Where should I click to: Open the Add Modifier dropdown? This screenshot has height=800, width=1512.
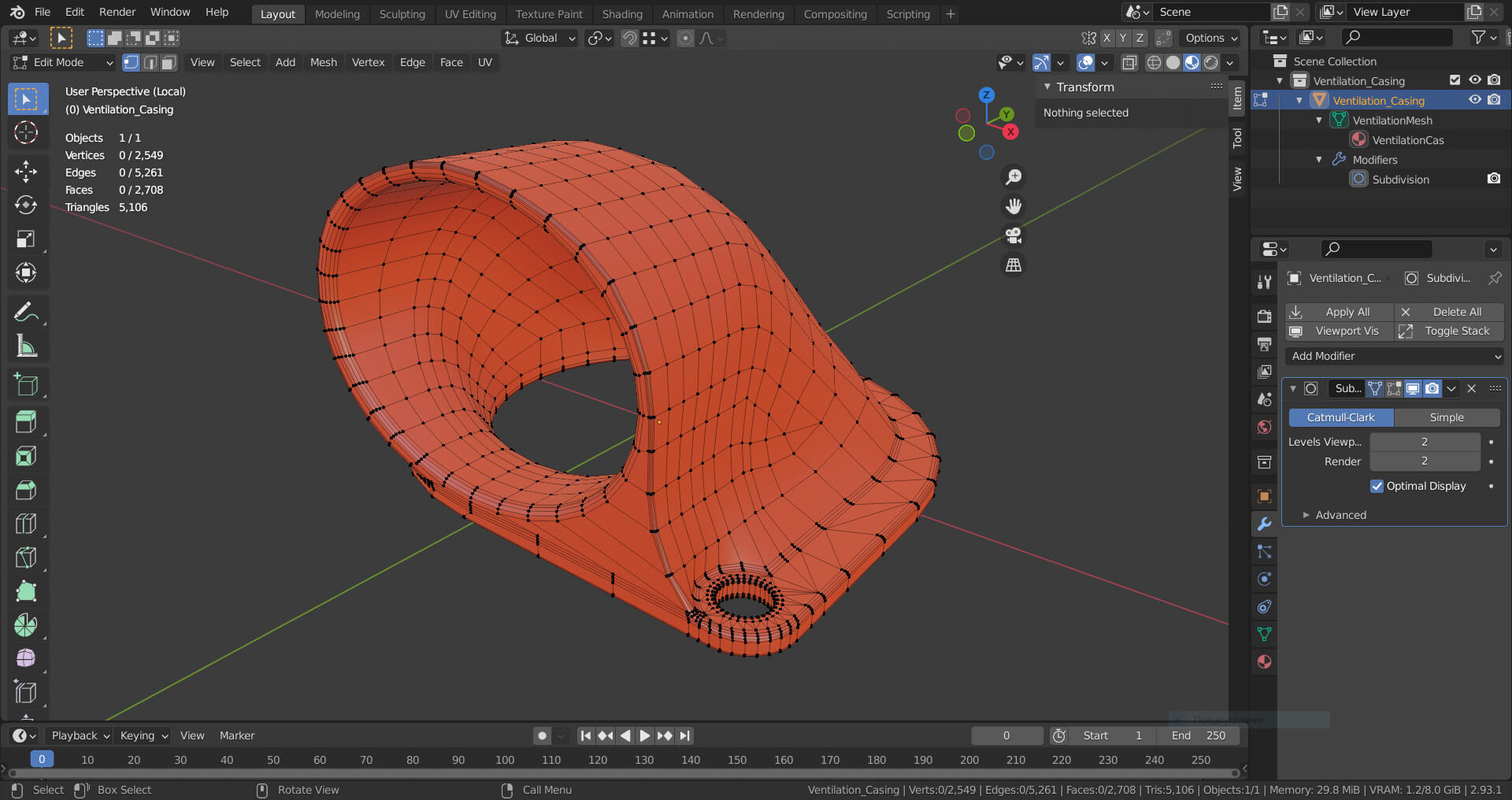(1394, 356)
